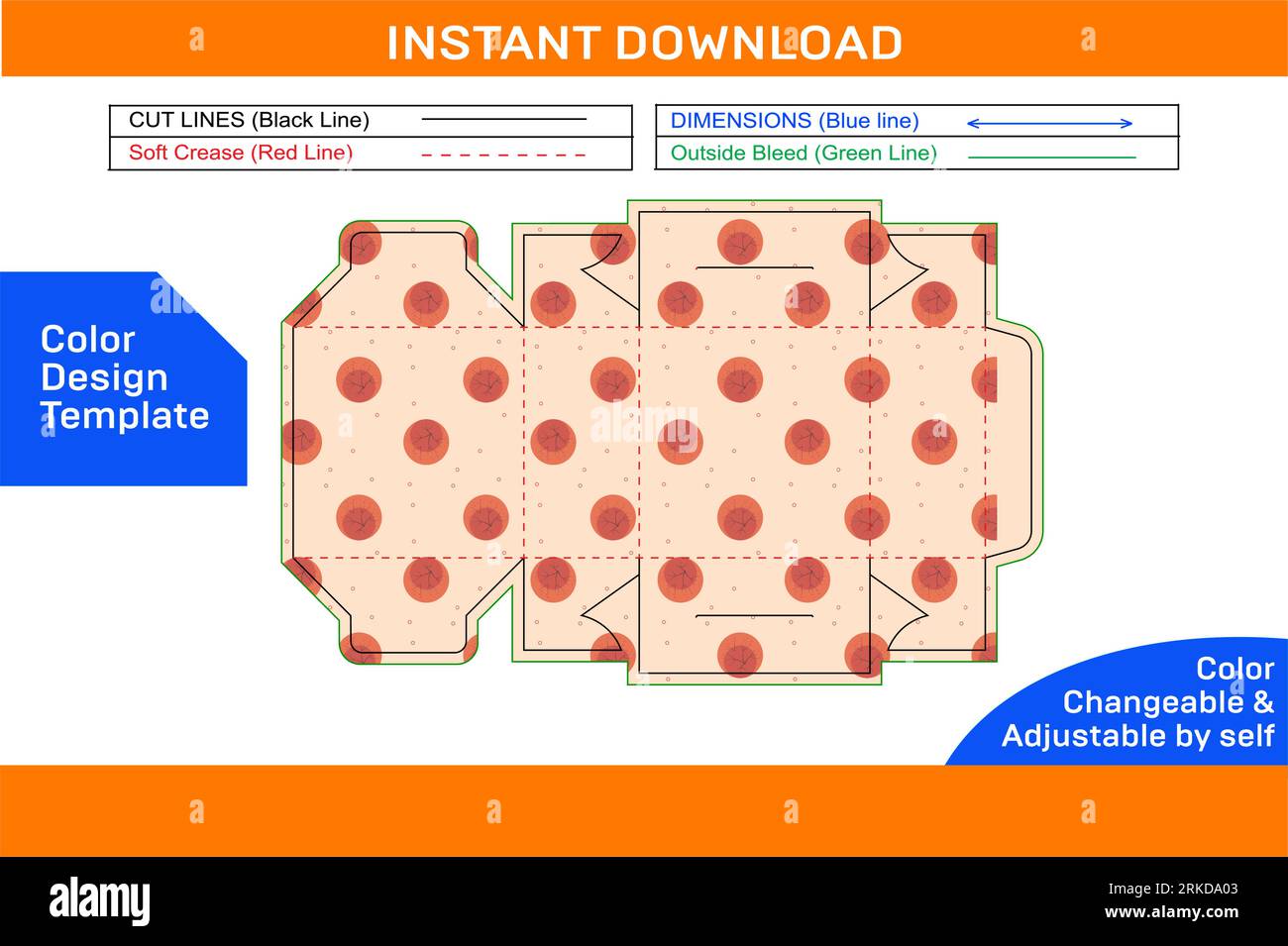Click the blue double-arrow dimension sample
1288x946 pixels.
point(1049,124)
